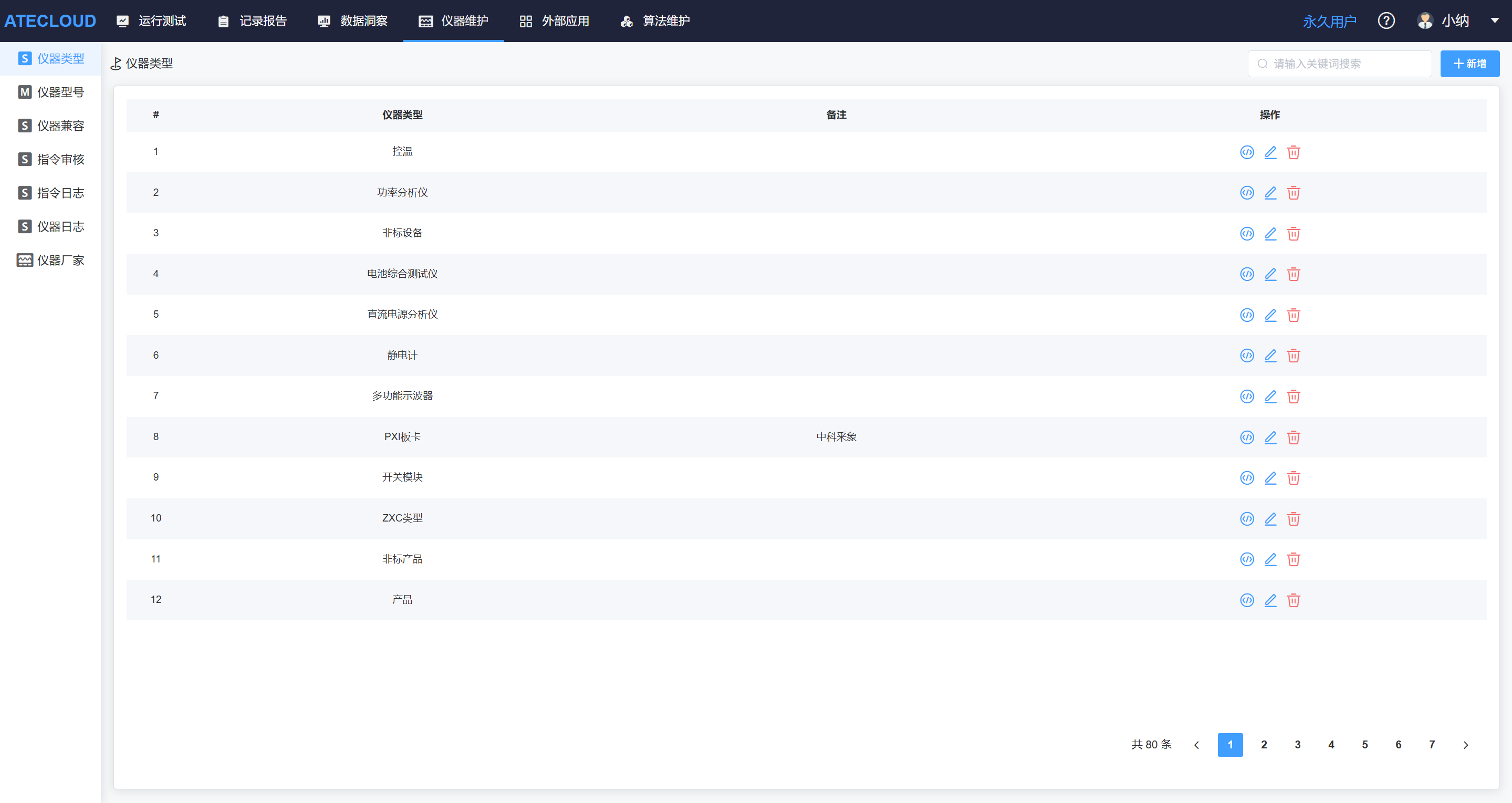Open the 运行测试 menu
1512x803 pixels.
pyautogui.click(x=151, y=21)
